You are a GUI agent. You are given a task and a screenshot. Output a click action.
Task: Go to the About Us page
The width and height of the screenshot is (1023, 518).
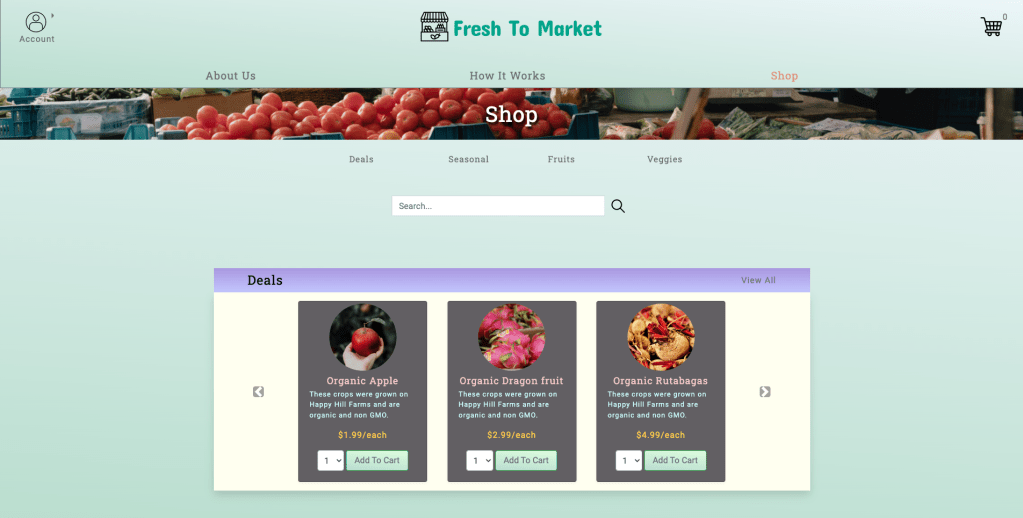[x=230, y=76]
